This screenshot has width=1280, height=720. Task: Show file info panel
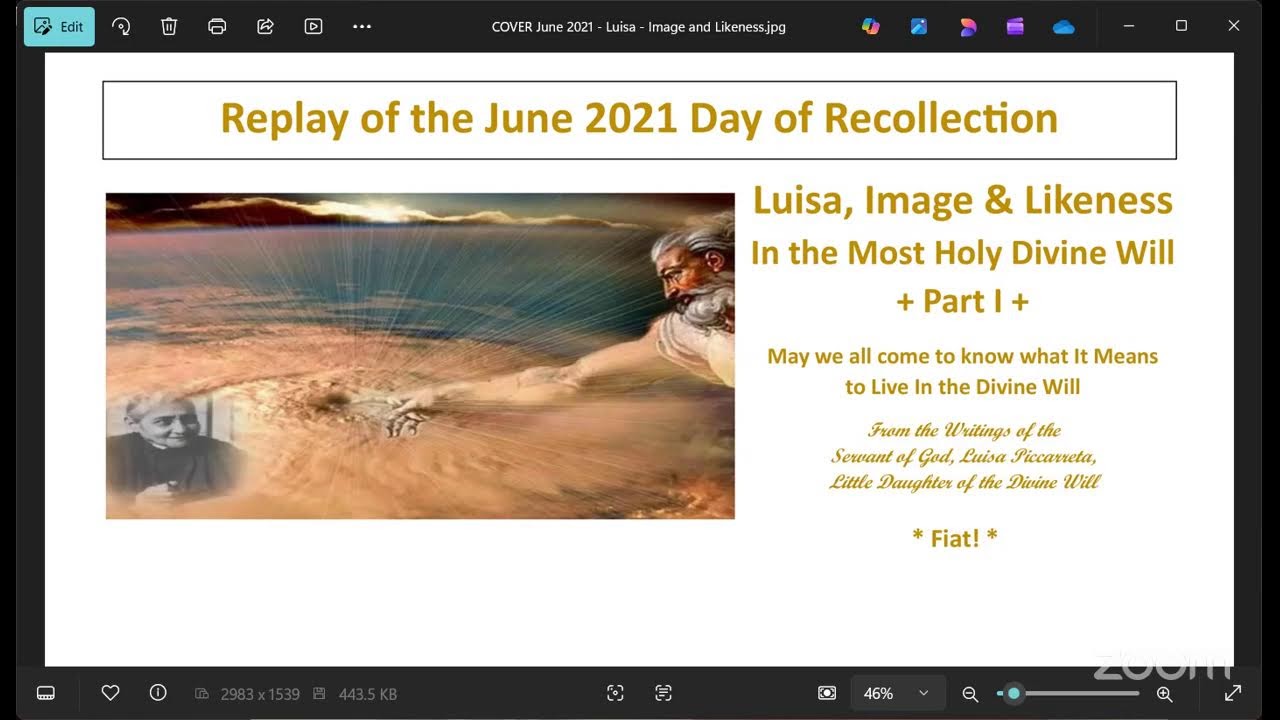pos(157,693)
